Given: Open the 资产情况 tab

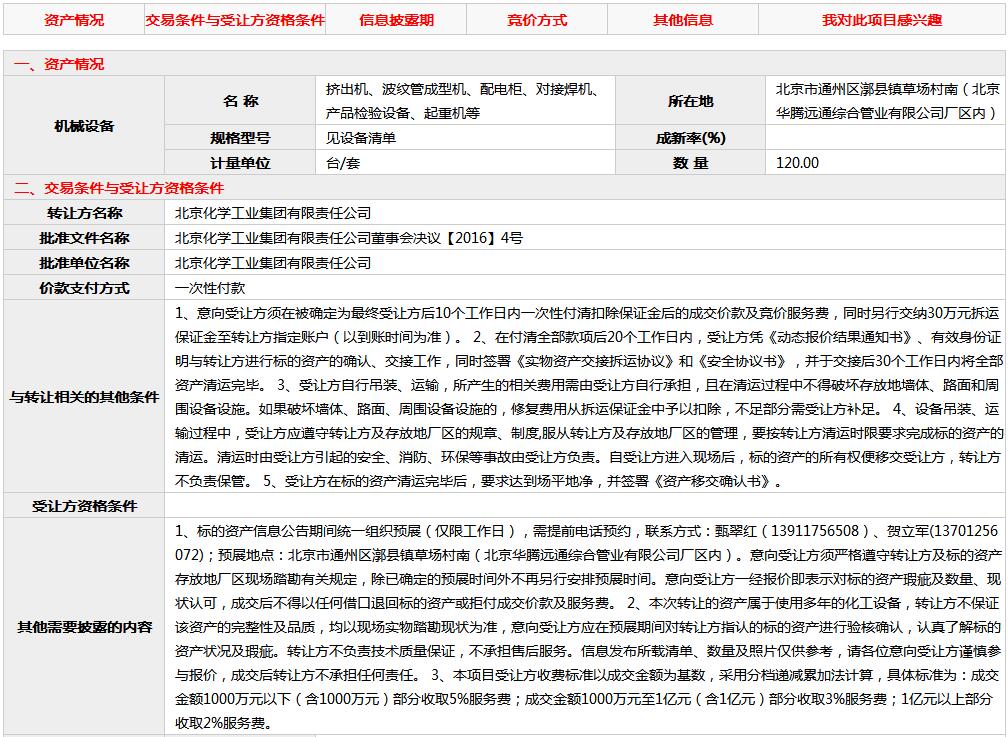Looking at the screenshot, I should [74, 20].
